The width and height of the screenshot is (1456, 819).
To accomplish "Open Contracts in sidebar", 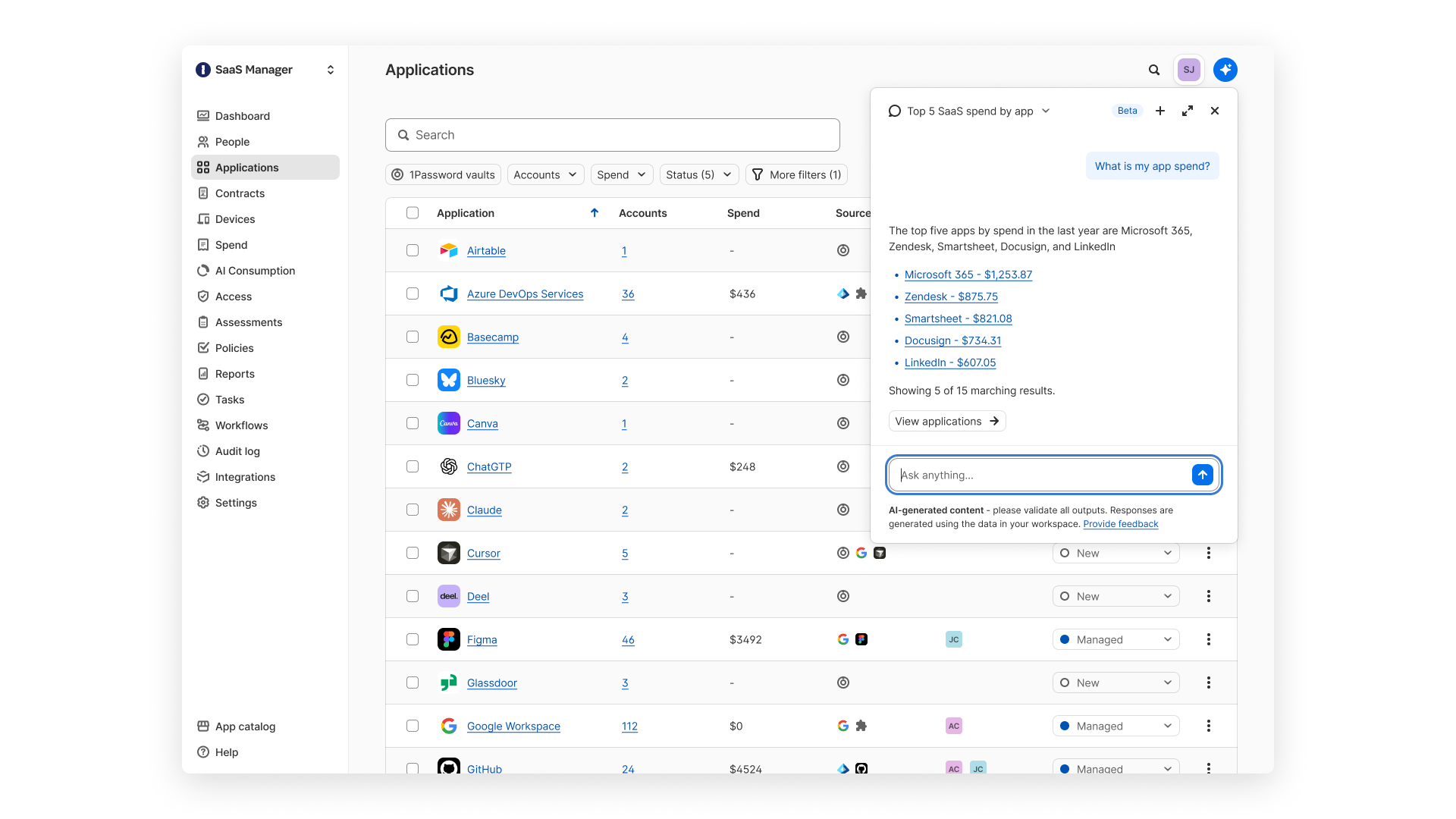I will coord(265,193).
